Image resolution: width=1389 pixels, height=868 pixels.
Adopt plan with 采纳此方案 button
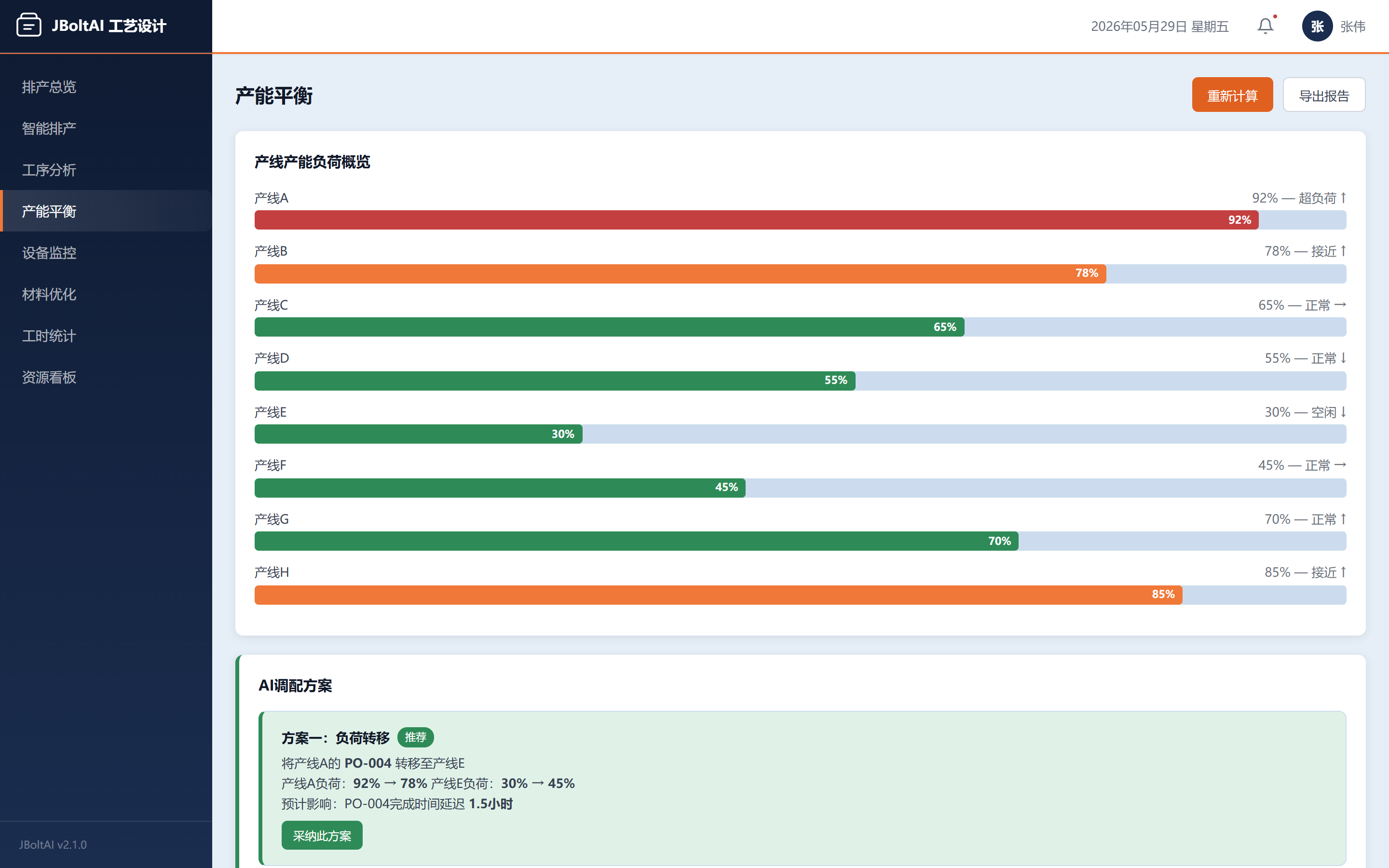[322, 835]
